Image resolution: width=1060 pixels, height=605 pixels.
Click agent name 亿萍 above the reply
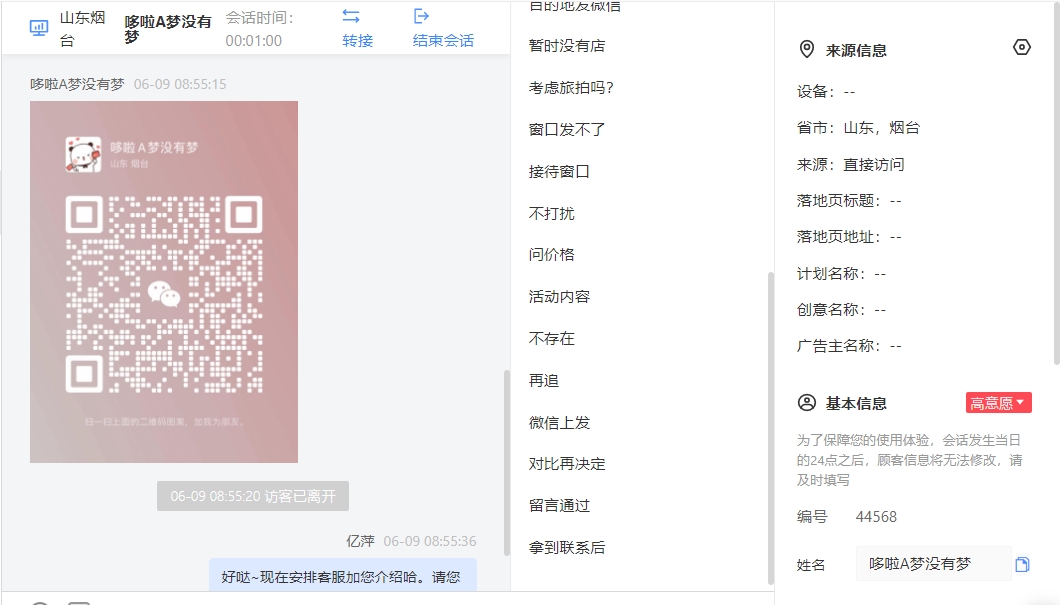coord(360,541)
